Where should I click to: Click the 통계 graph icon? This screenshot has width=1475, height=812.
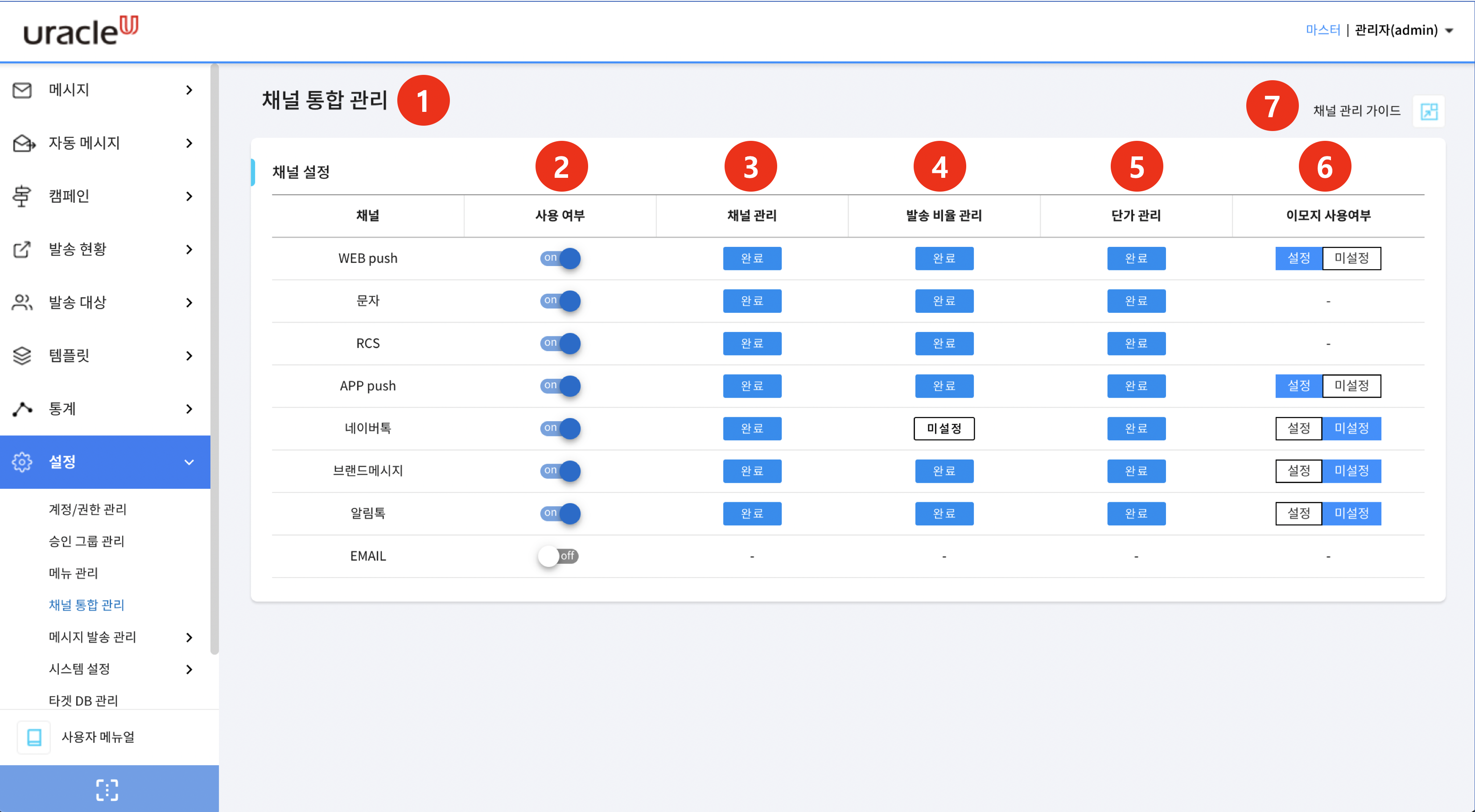click(x=22, y=409)
